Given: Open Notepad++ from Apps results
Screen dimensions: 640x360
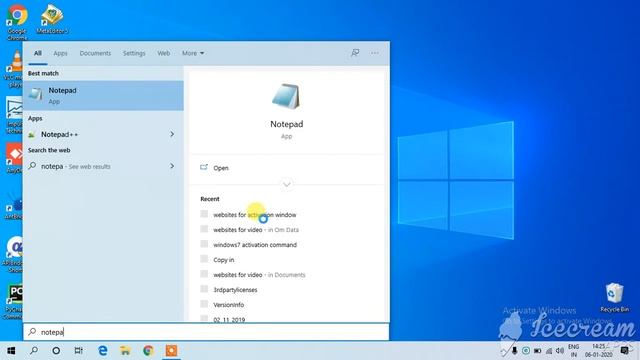Looking at the screenshot, I should (x=103, y=134).
